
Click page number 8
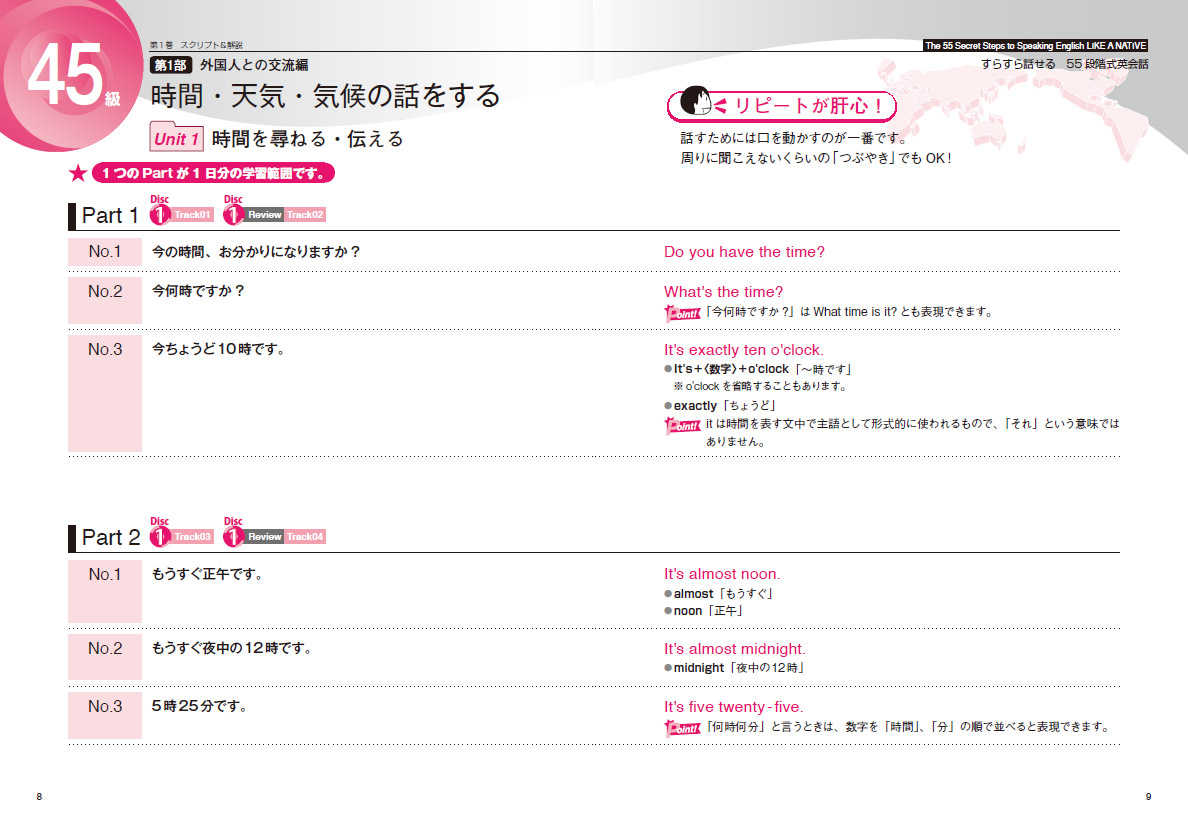[x=39, y=796]
